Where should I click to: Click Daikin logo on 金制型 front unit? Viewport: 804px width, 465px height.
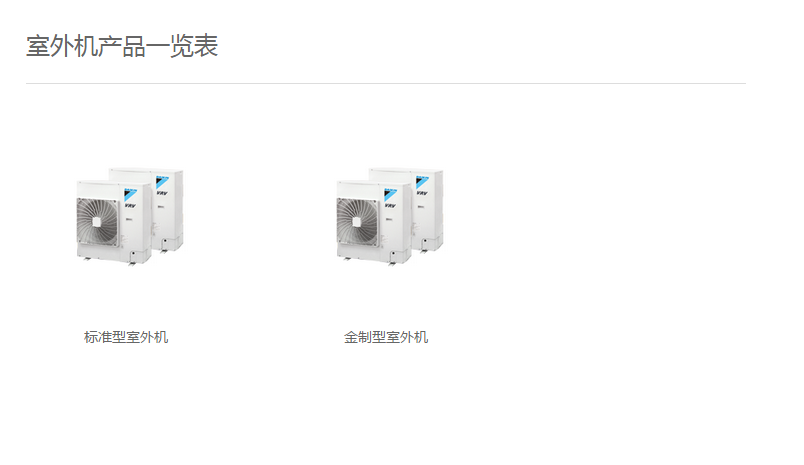click(x=390, y=195)
